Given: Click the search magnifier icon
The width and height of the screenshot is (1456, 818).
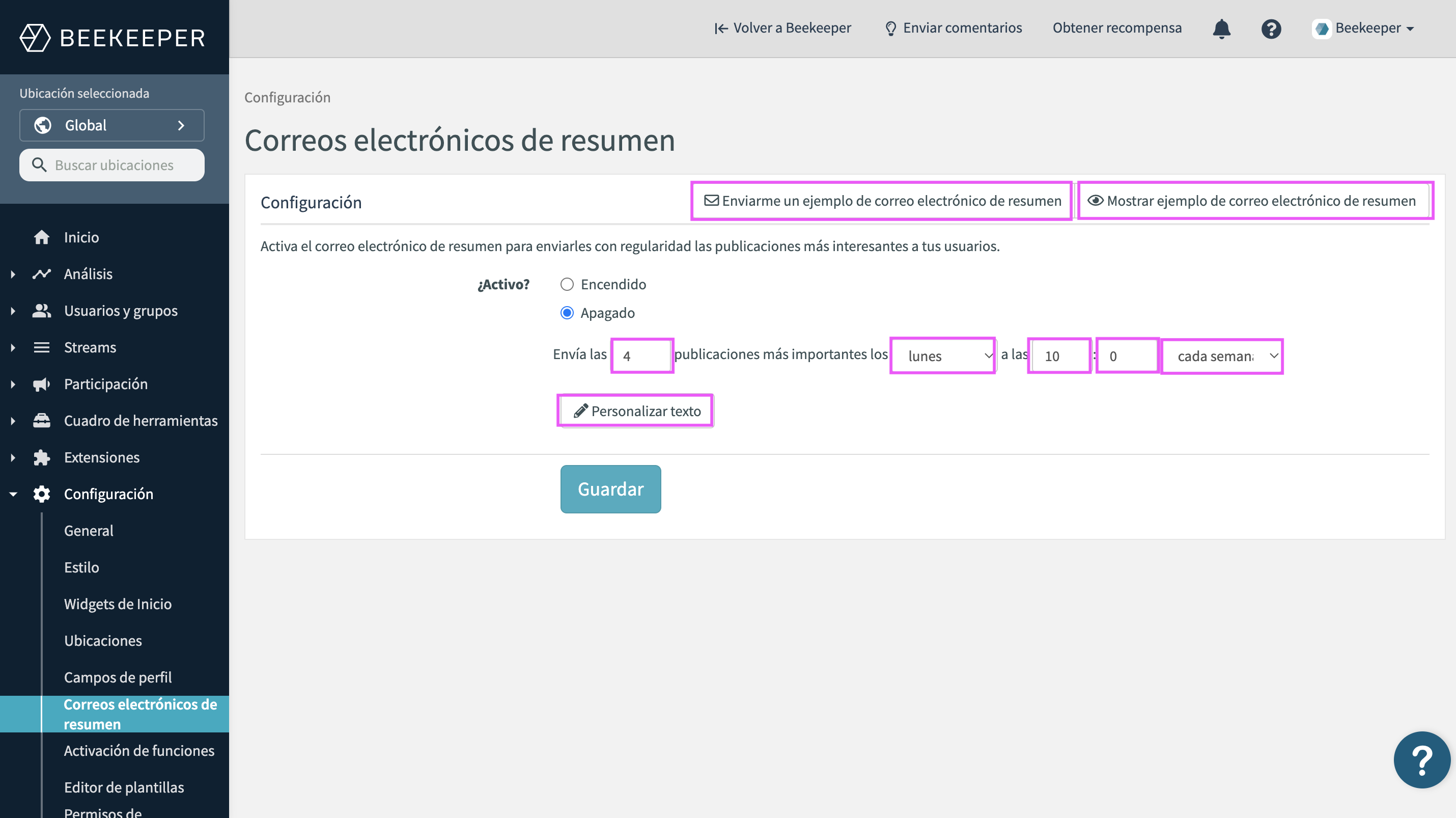Looking at the screenshot, I should click(39, 165).
